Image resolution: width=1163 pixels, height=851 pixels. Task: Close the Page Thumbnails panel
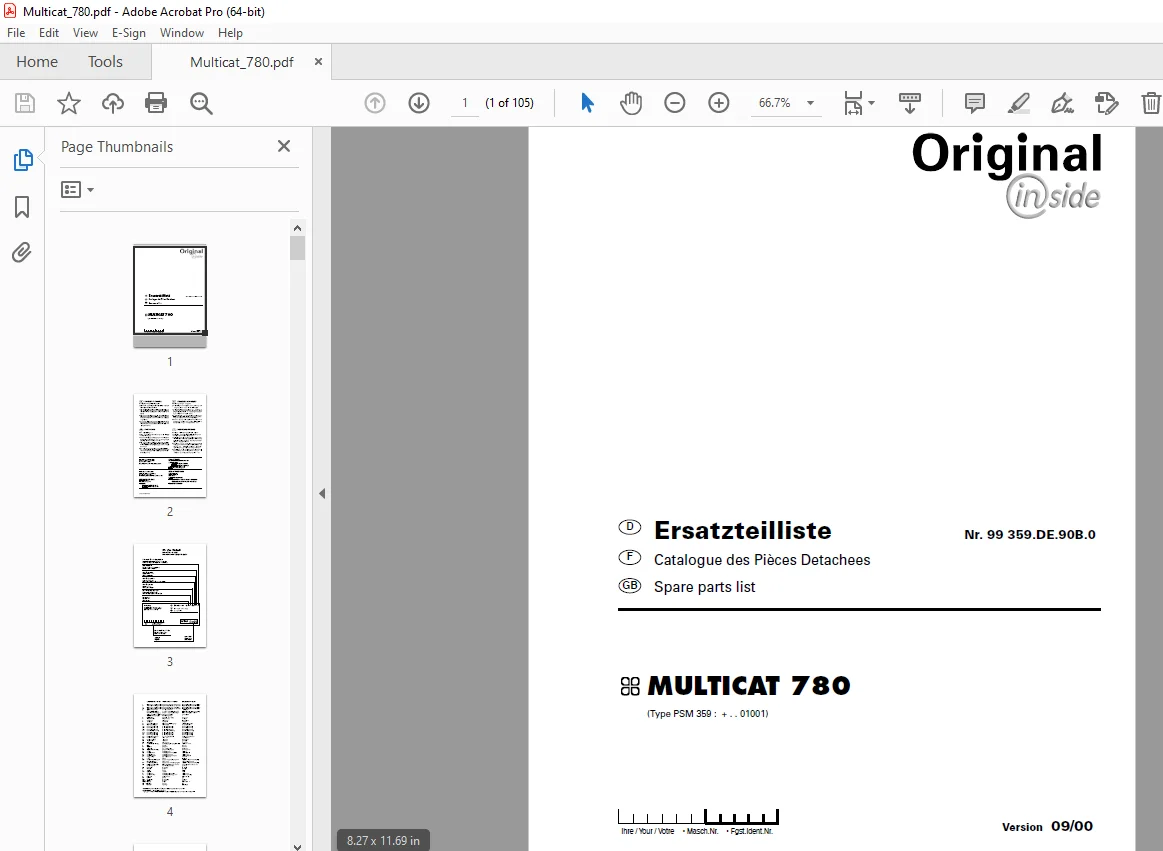(x=283, y=146)
